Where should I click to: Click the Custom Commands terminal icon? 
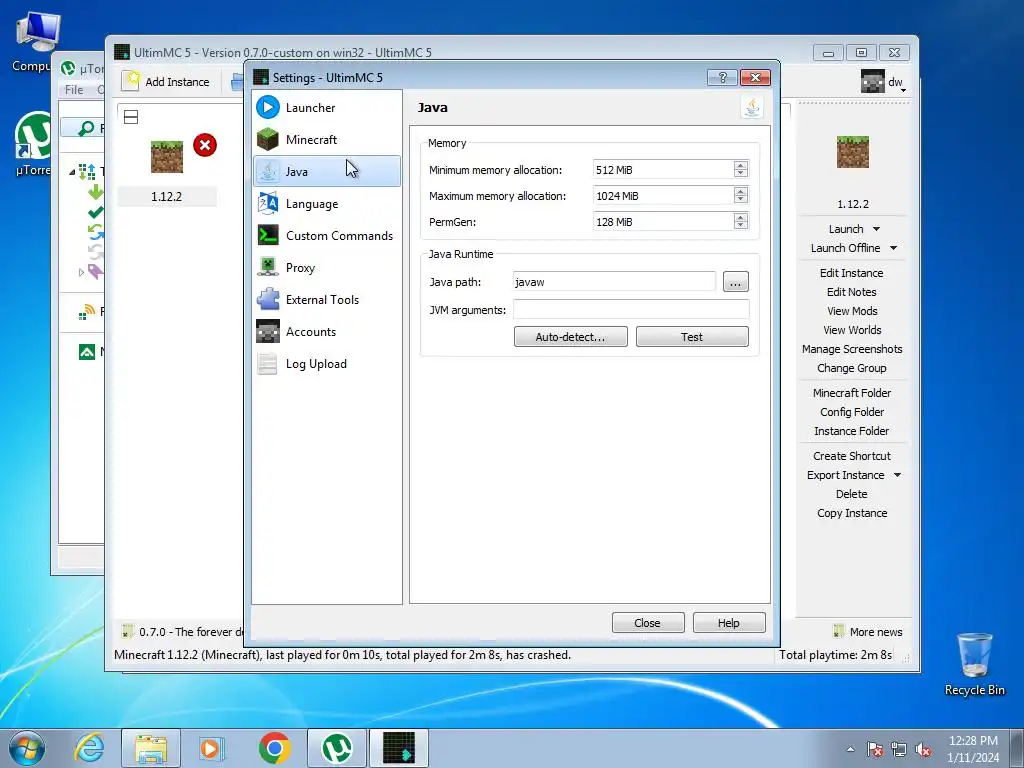268,235
